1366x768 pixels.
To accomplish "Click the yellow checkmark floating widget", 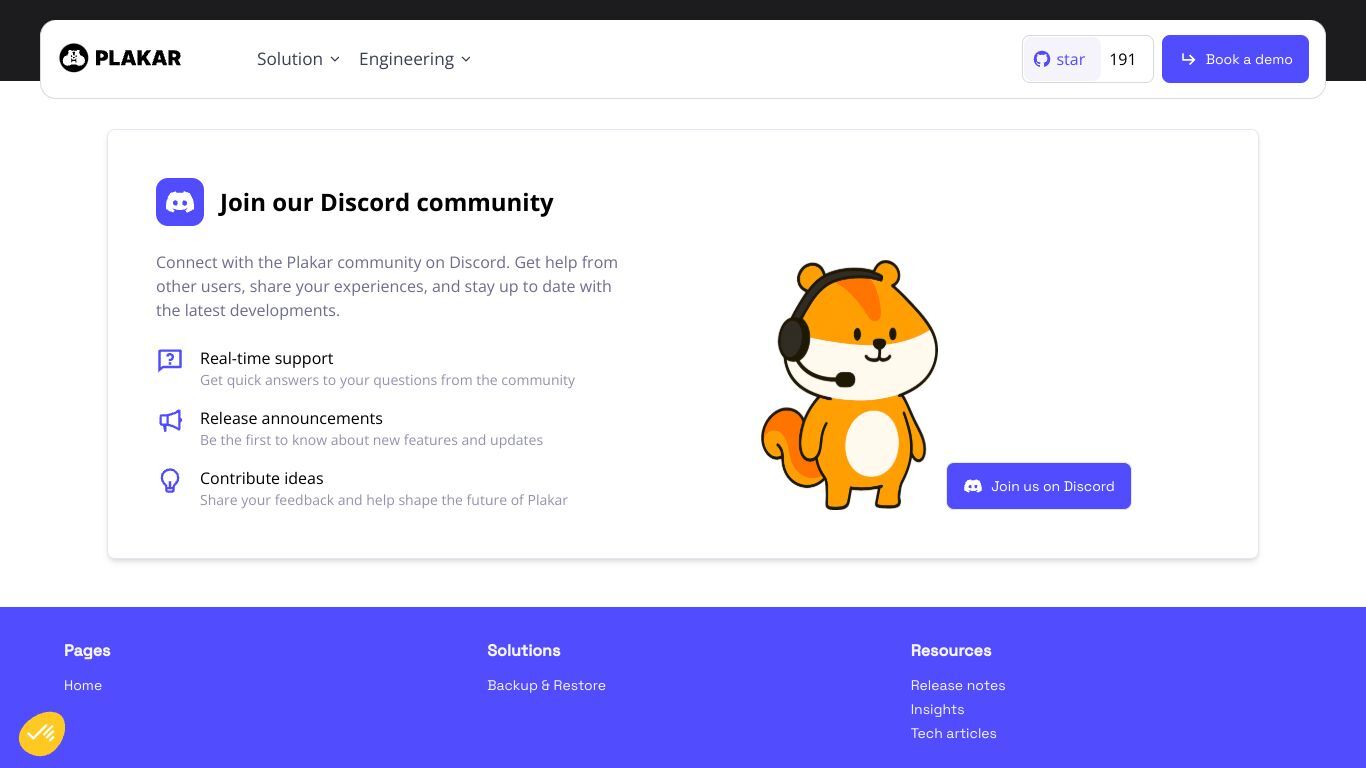I will 42,734.
